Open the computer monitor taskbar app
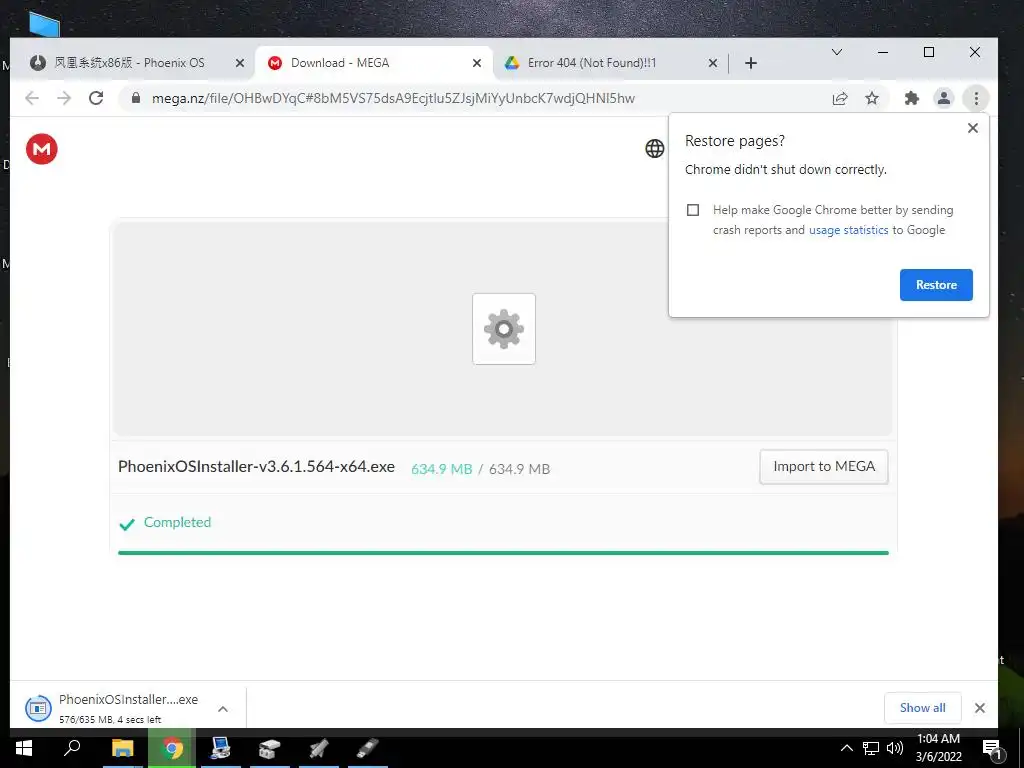Image resolution: width=1024 pixels, height=768 pixels. pyautogui.click(x=220, y=748)
